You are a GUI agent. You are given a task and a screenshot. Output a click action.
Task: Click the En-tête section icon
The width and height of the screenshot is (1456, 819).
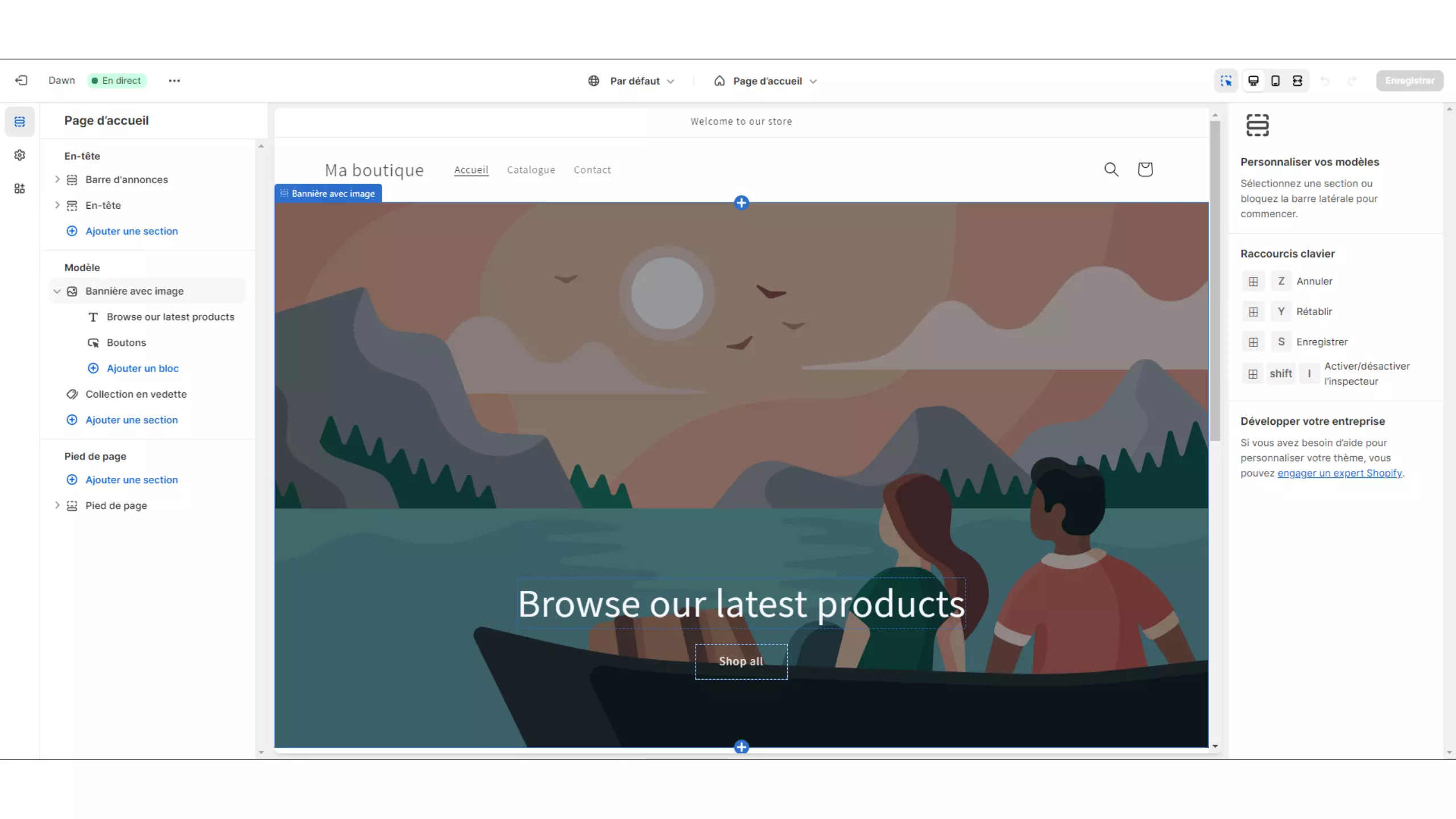(72, 205)
